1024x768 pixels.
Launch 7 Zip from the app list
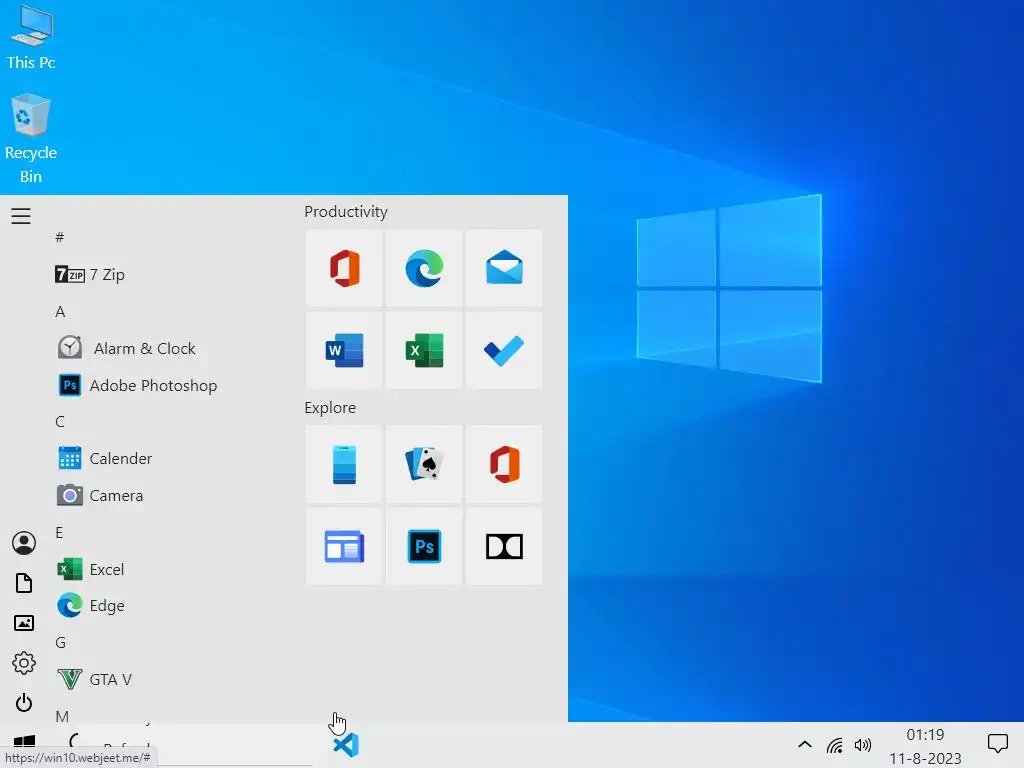90,274
